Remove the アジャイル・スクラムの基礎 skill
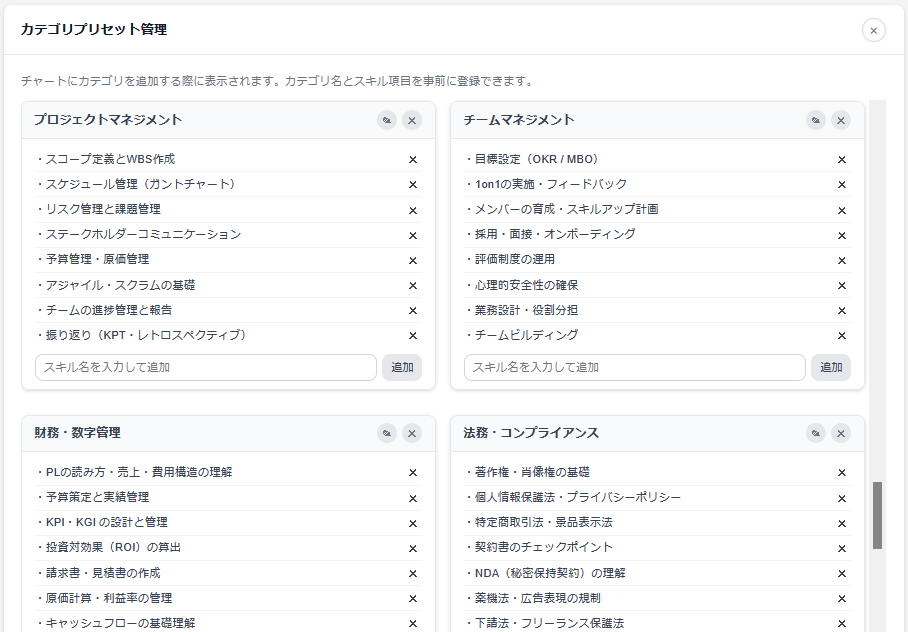This screenshot has height=632, width=908. point(413,286)
